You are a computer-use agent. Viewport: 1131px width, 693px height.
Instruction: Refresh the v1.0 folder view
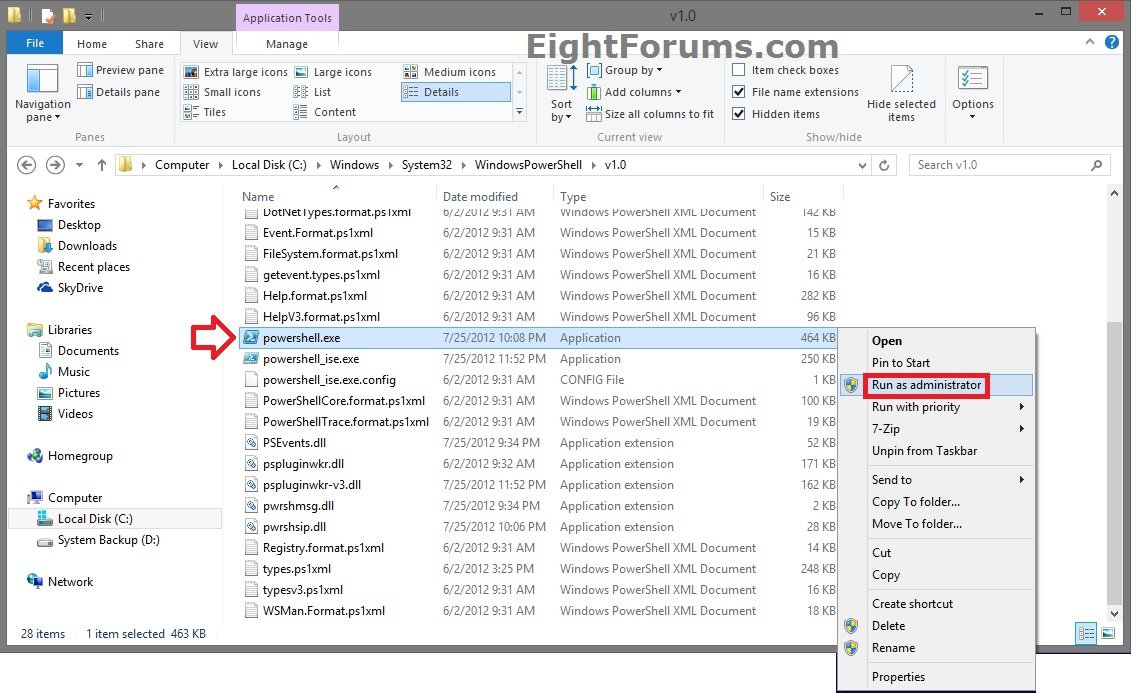pos(884,165)
